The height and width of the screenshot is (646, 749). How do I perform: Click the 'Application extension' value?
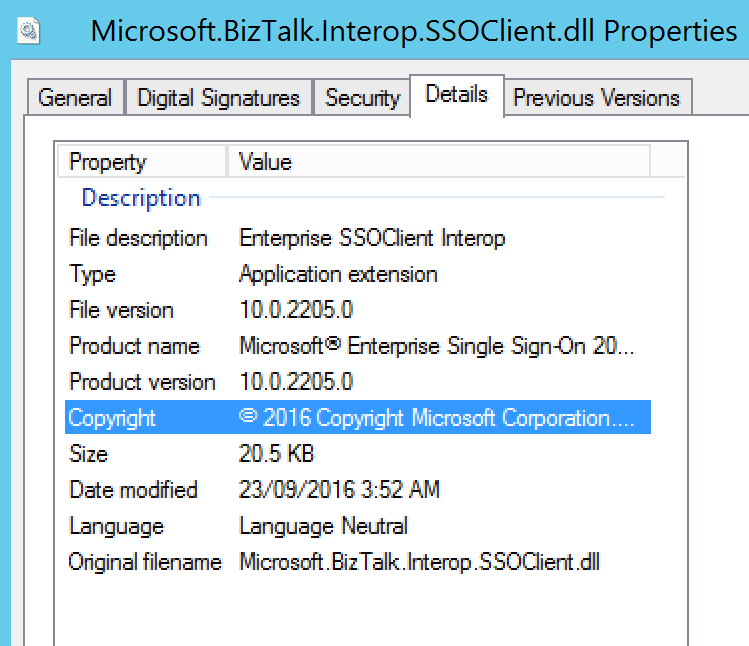coord(338,274)
